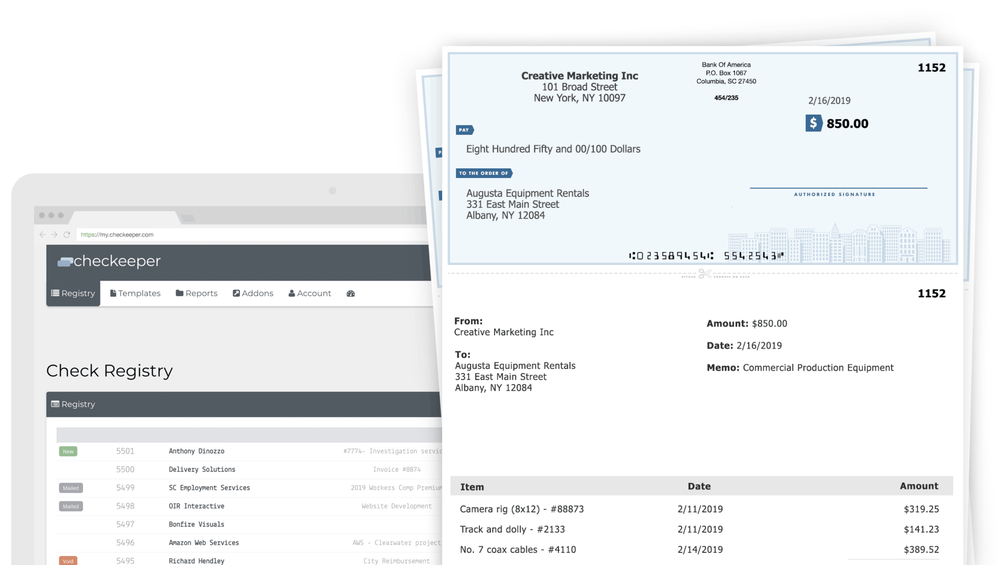The width and height of the screenshot is (1000, 565).
Task: Click the check date 2/16/2019
Action: 829,101
